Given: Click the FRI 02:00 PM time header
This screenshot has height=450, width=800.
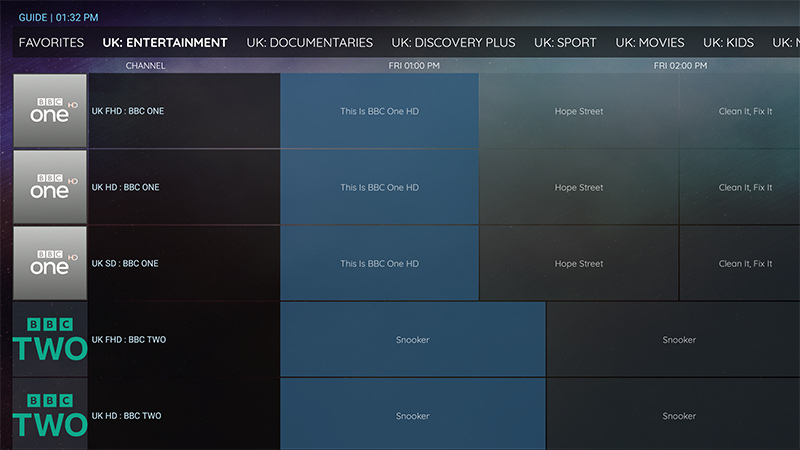Looking at the screenshot, I should (680, 66).
